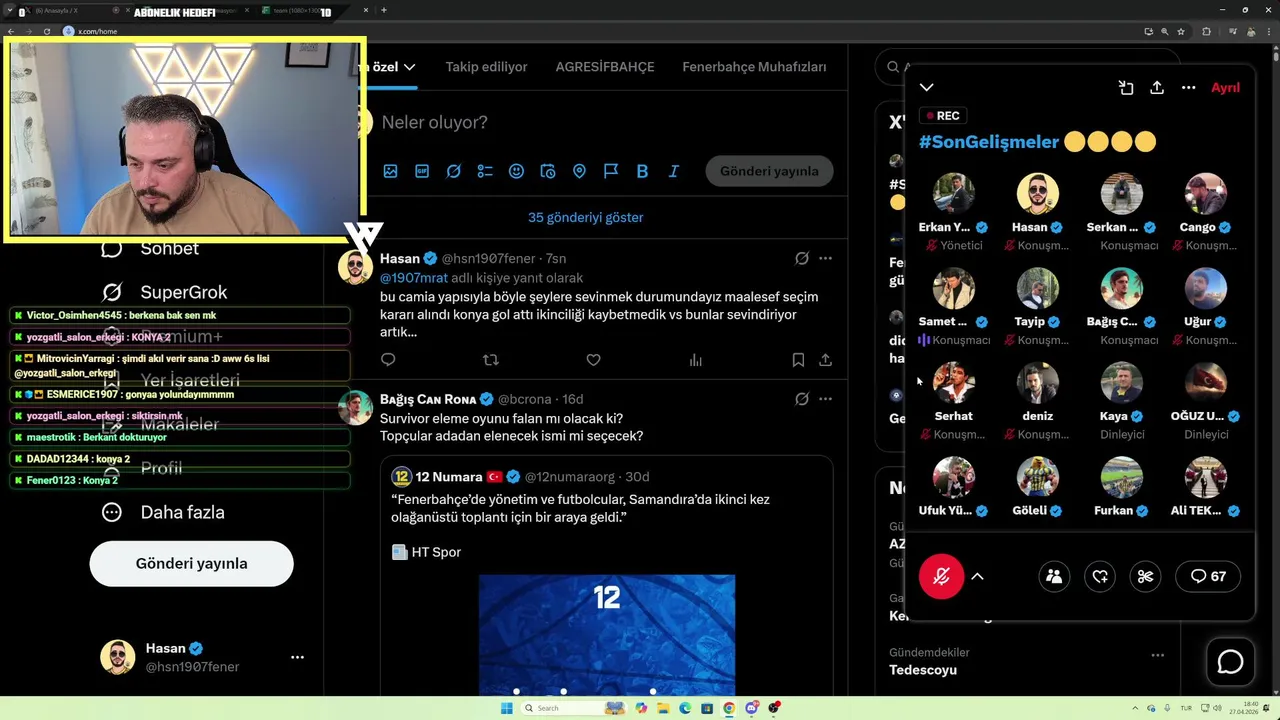Viewport: 1280px width, 720px height.
Task: Open the Grok enhance icon in composer
Action: pos(454,171)
